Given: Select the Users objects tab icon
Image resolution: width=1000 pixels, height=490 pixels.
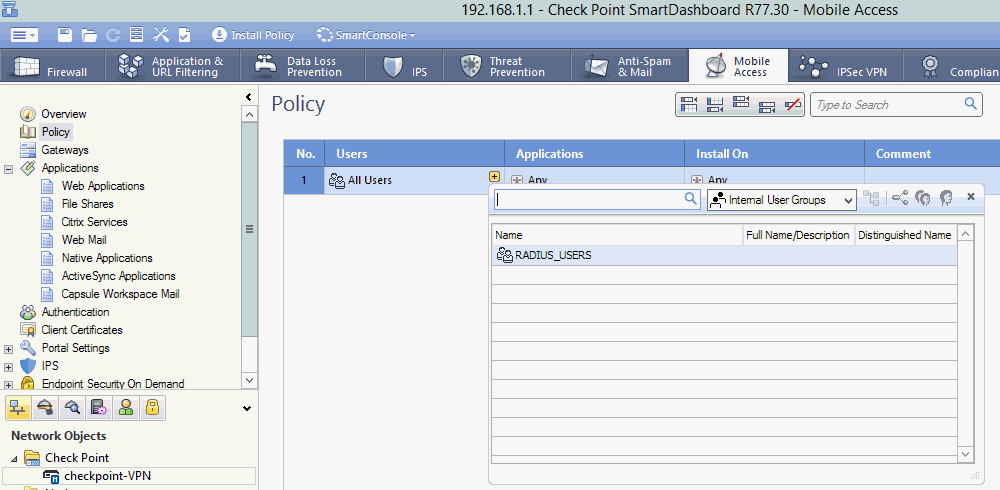Looking at the screenshot, I should tap(125, 407).
